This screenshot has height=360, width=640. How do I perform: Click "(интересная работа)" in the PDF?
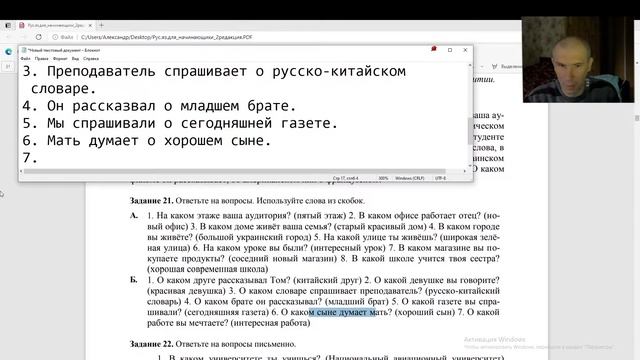[270, 323]
